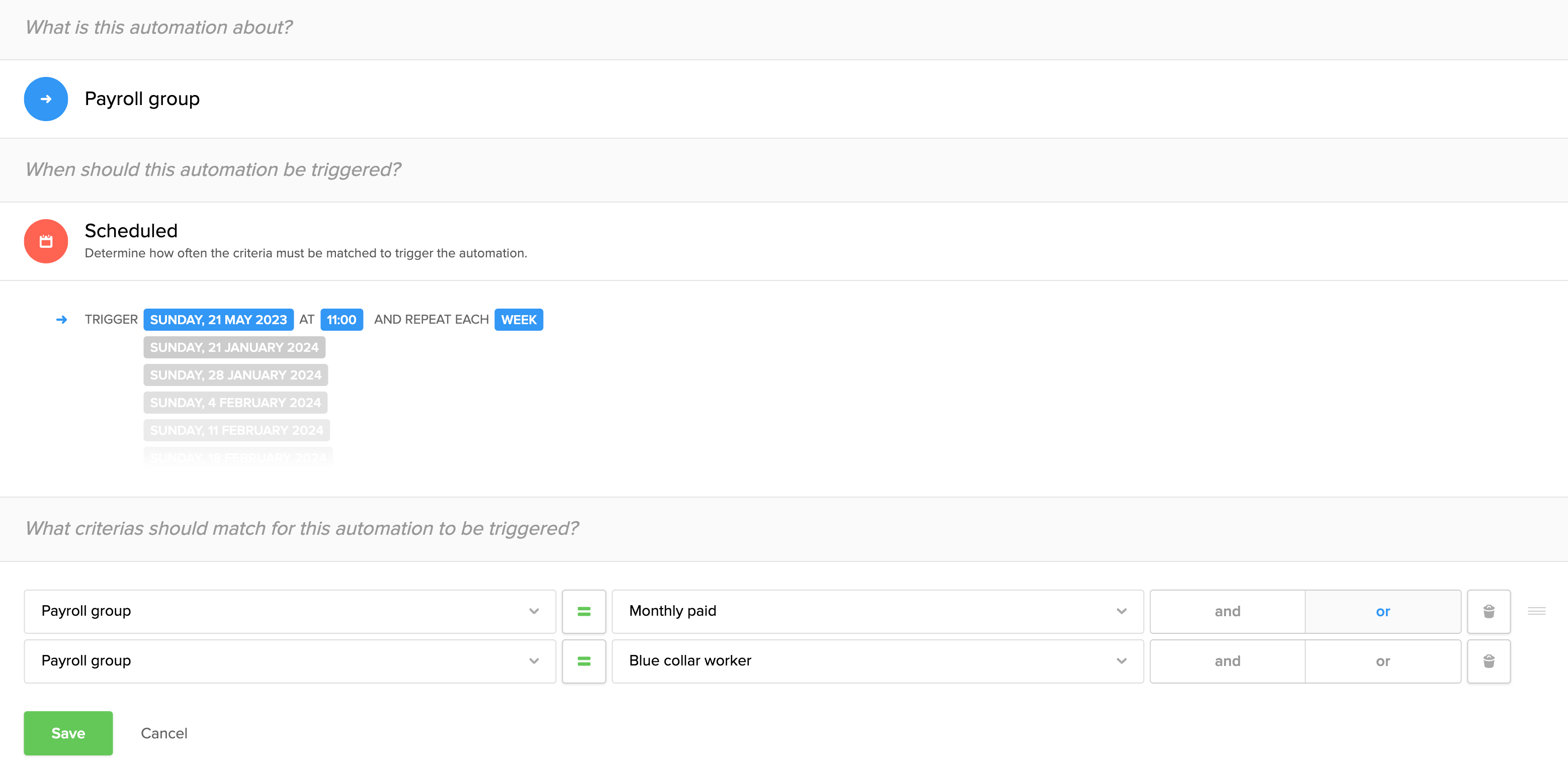Viewport: 1568px width, 767px height.
Task: Select 'and' for the Blue collar worker criteria
Action: tap(1227, 660)
